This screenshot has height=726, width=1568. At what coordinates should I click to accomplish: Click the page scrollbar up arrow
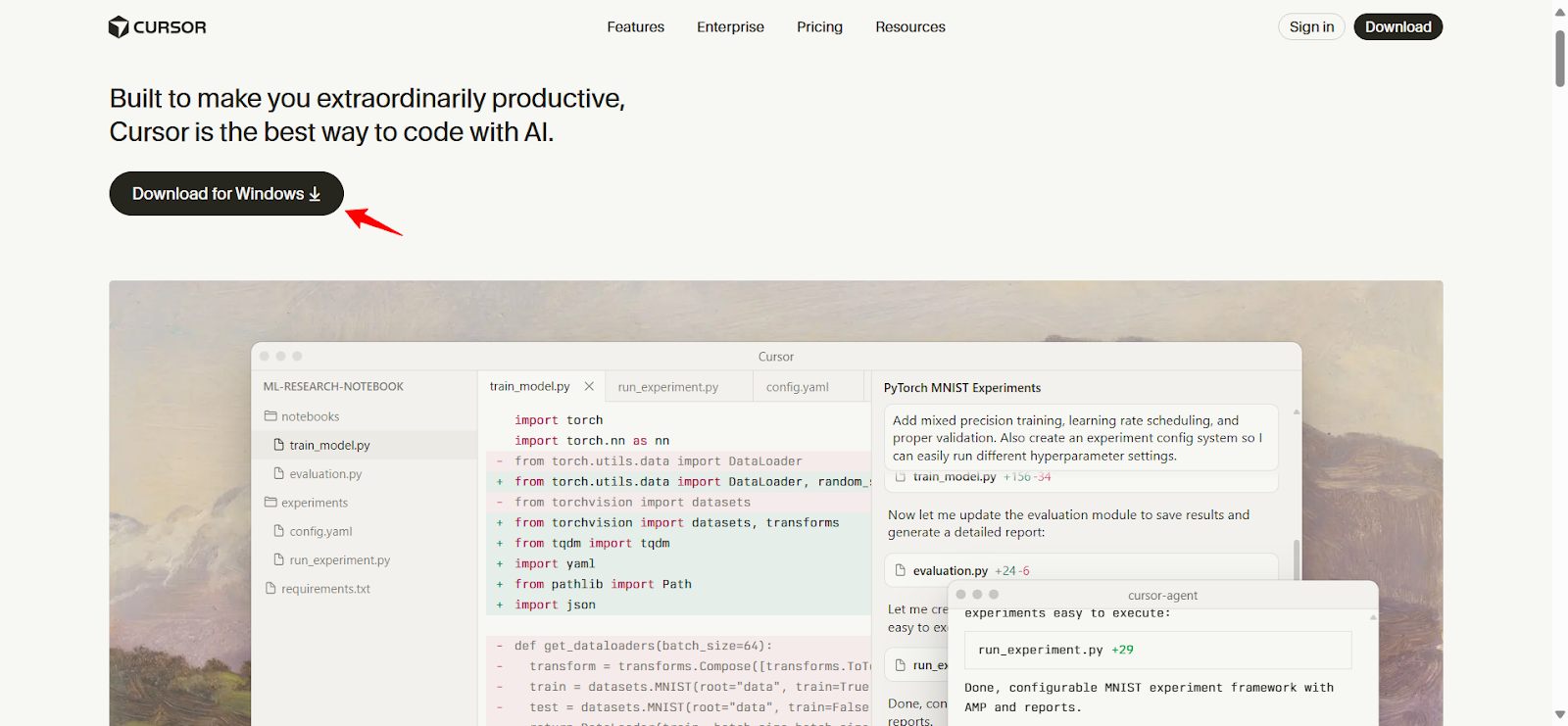[x=1560, y=12]
